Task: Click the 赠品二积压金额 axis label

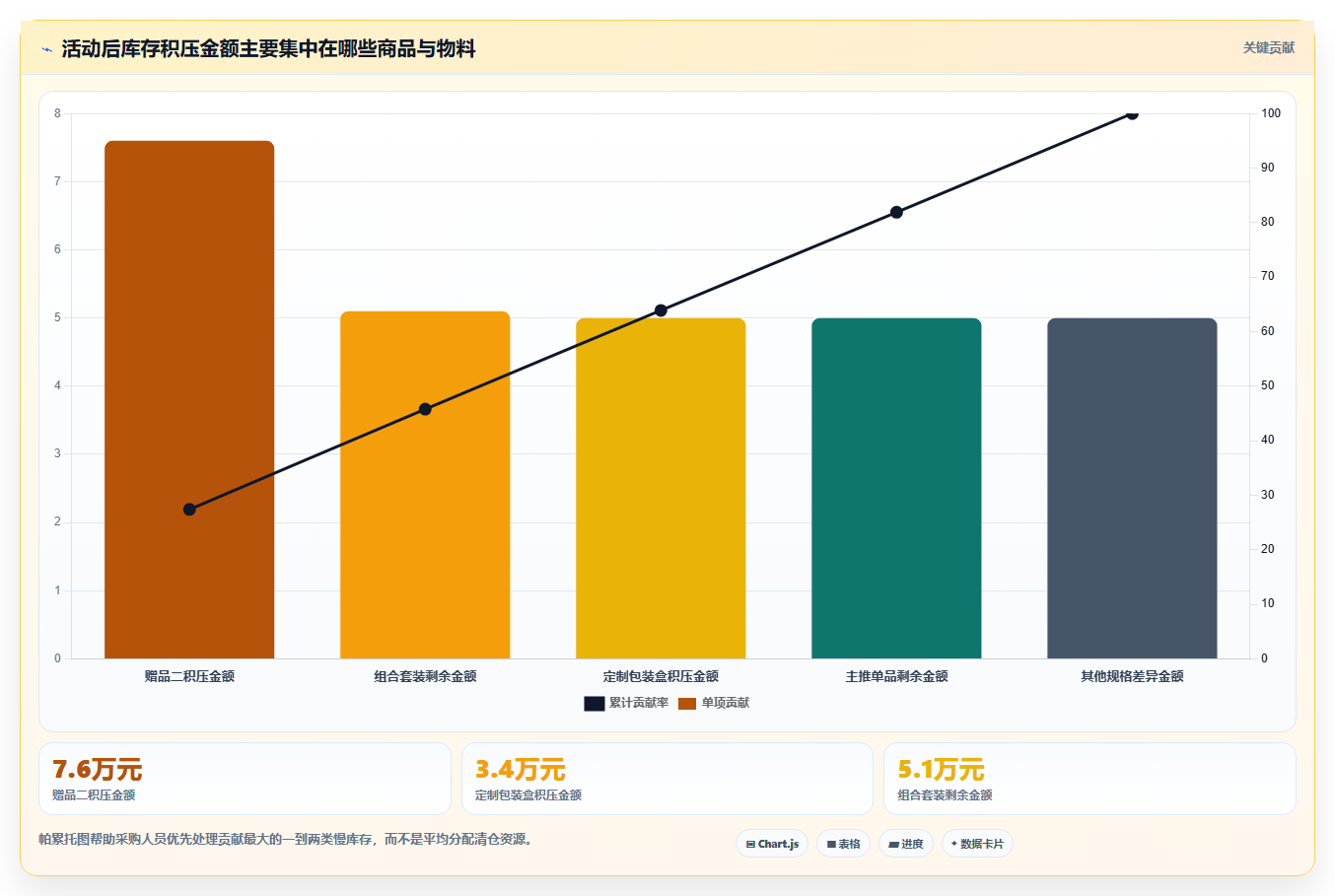Action: (x=189, y=676)
